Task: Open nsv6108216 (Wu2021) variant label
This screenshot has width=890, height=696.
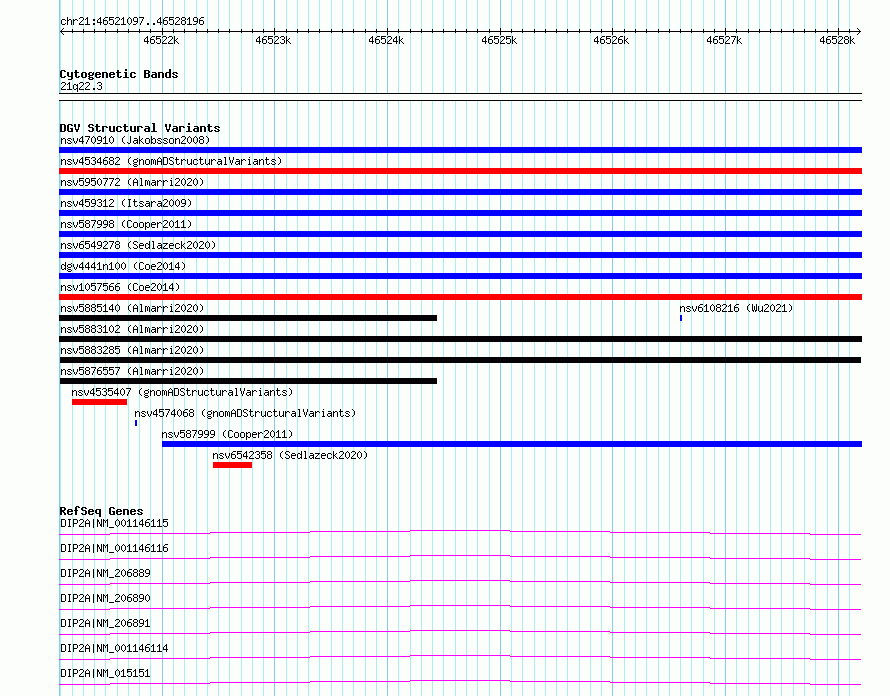Action: pos(736,308)
